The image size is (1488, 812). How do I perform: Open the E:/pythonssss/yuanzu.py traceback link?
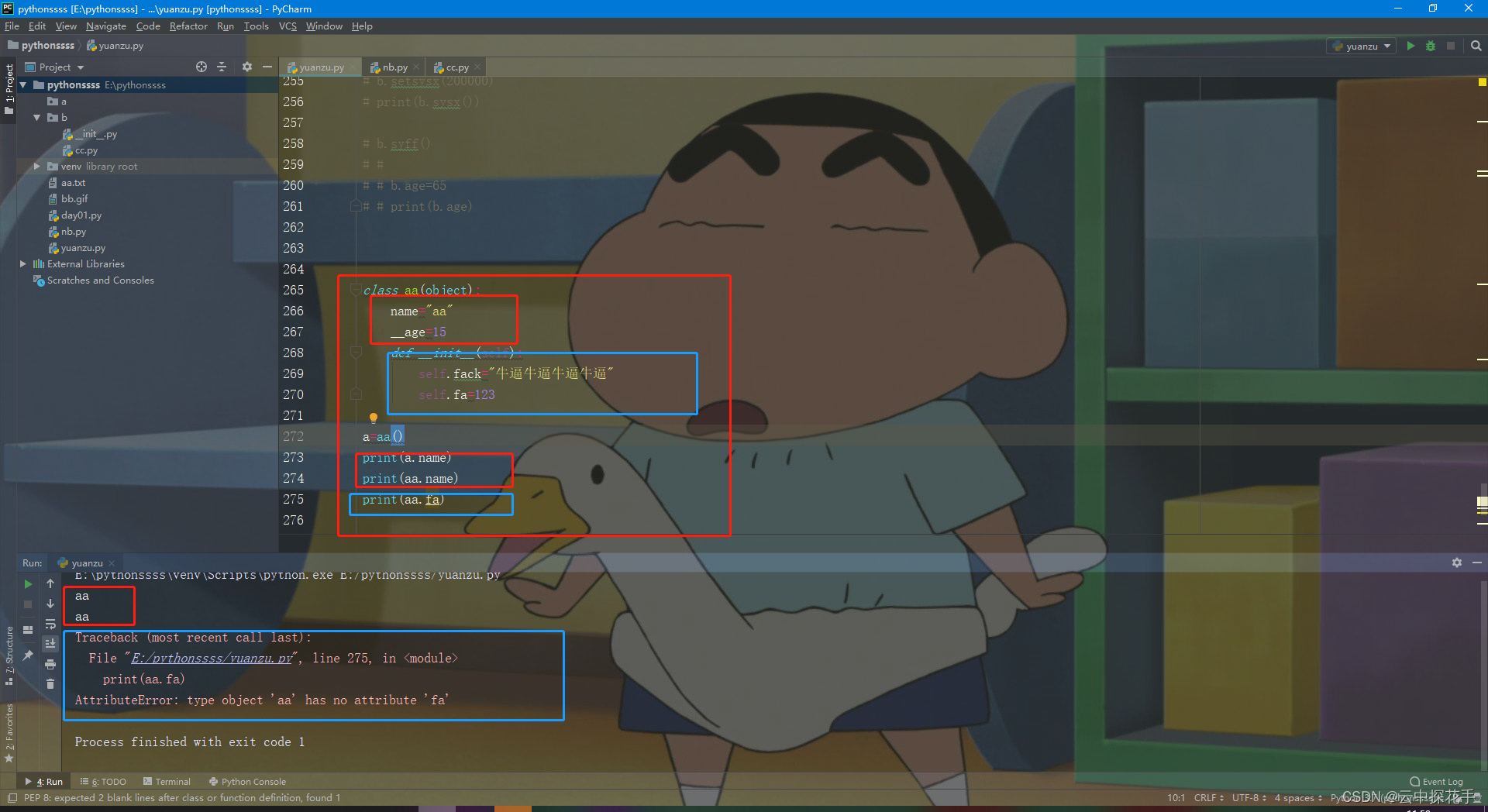coord(212,659)
